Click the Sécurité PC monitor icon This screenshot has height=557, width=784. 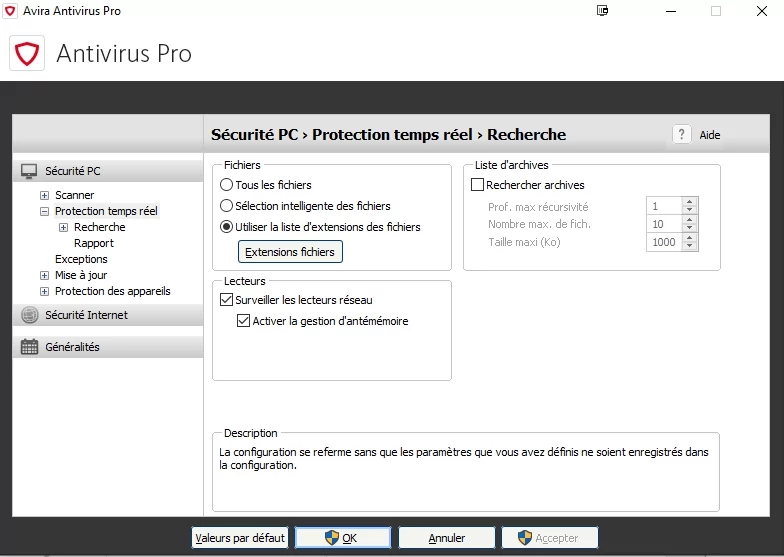tap(29, 171)
